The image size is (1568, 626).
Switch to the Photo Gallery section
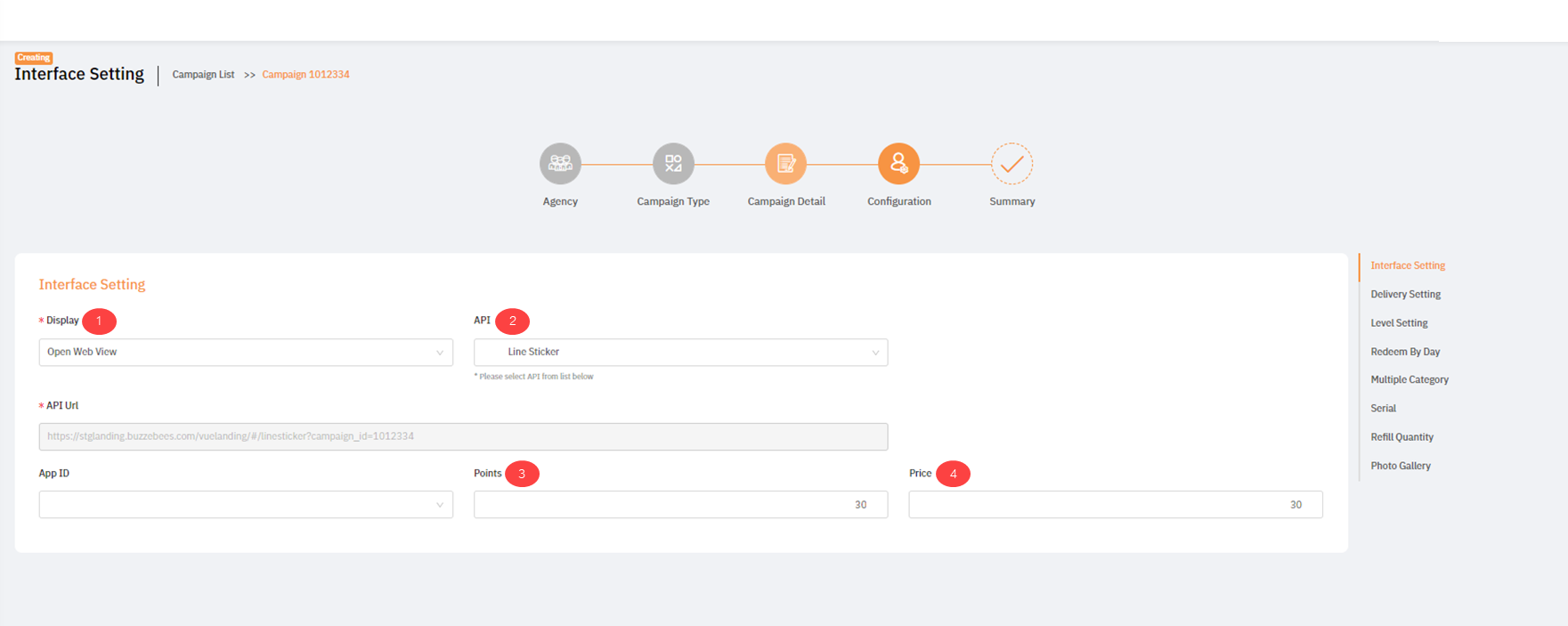[1401, 465]
